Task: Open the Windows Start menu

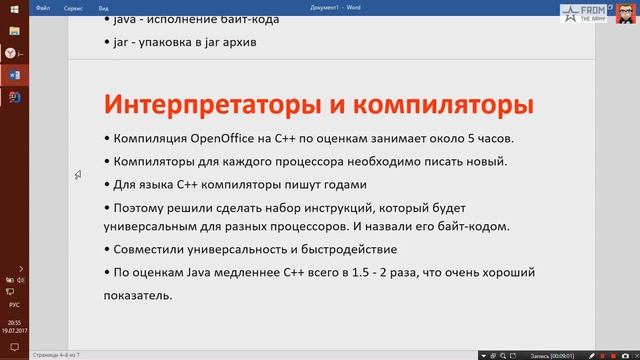Action: pyautogui.click(x=14, y=9)
